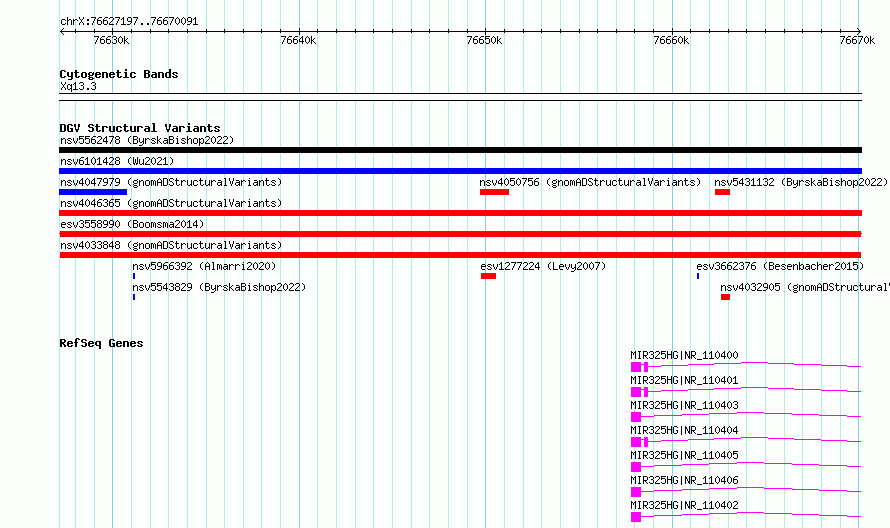
Task: Click the esv3558990 red variant bar
Action: 460,234
